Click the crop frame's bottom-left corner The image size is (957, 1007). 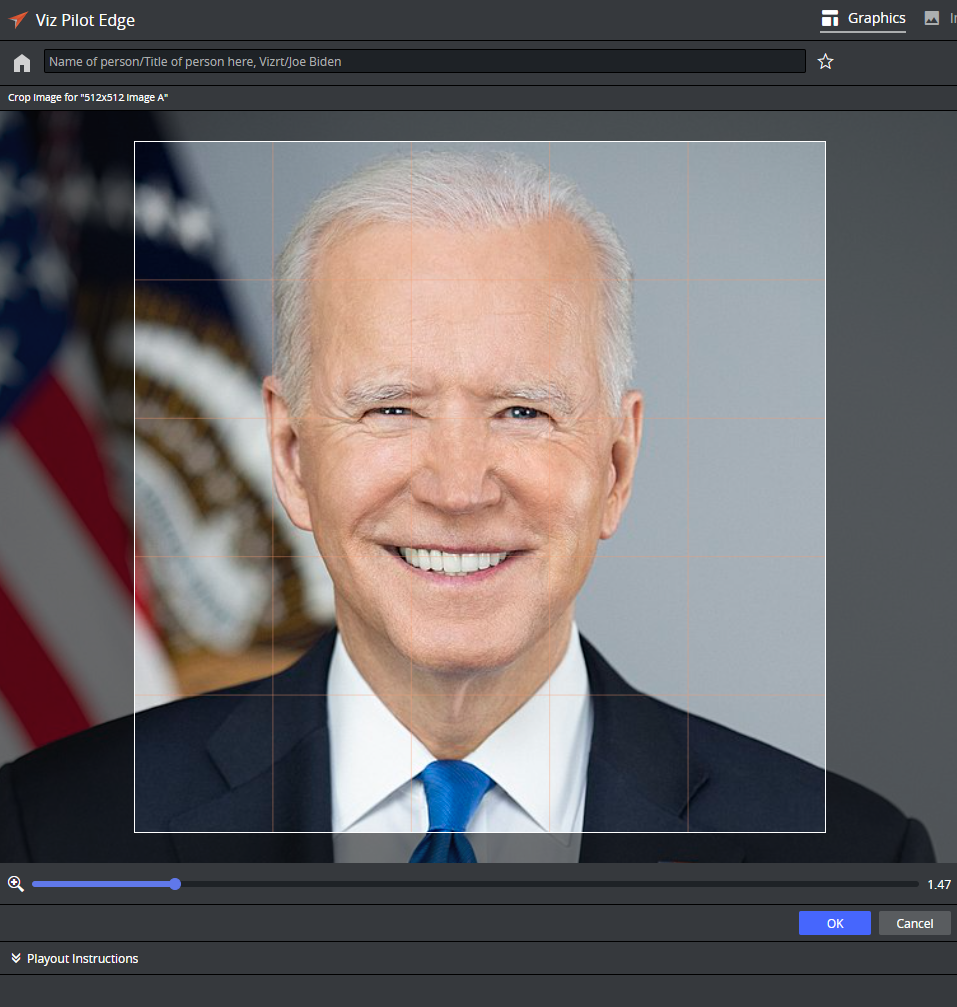135,831
